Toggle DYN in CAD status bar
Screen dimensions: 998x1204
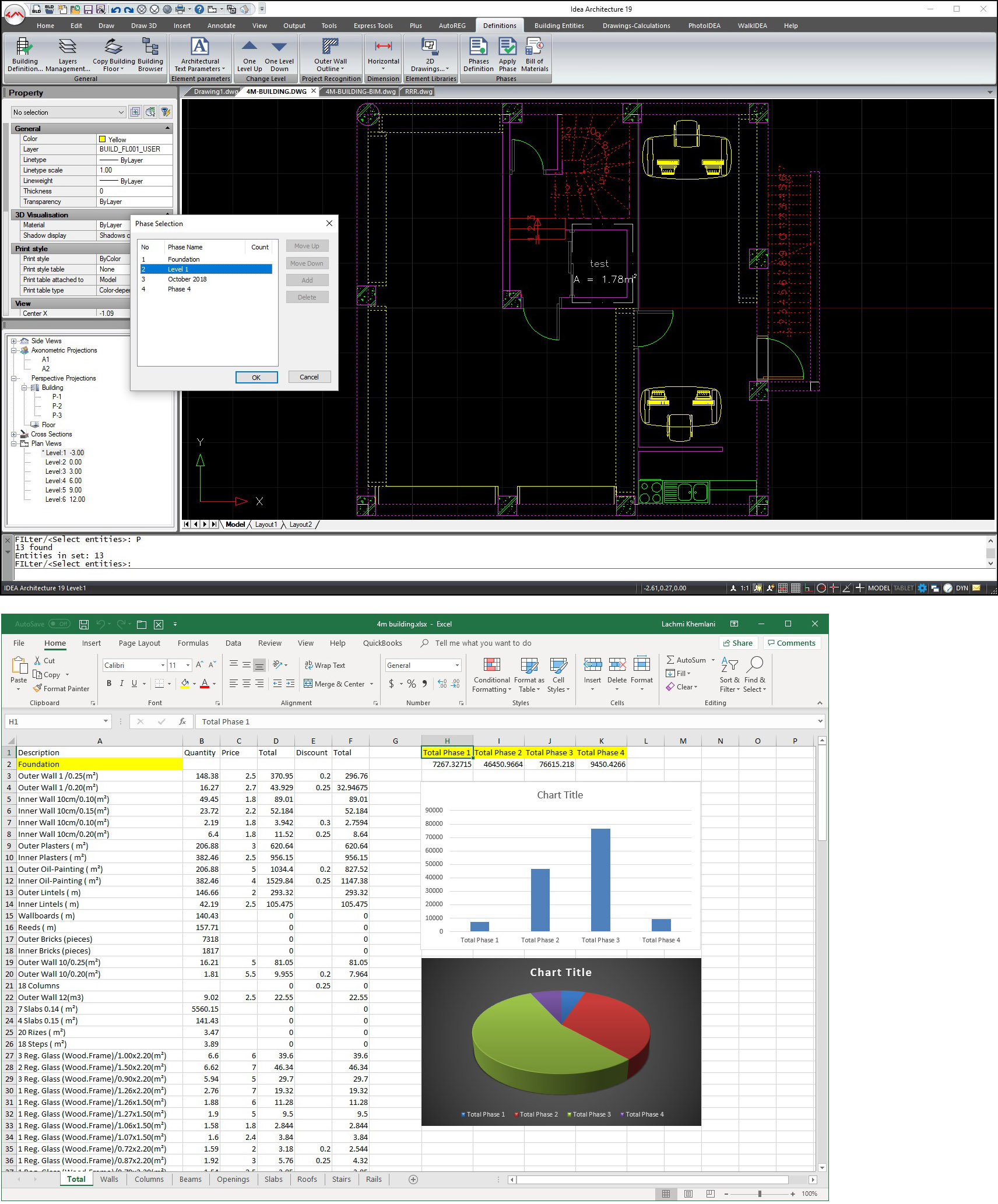962,588
